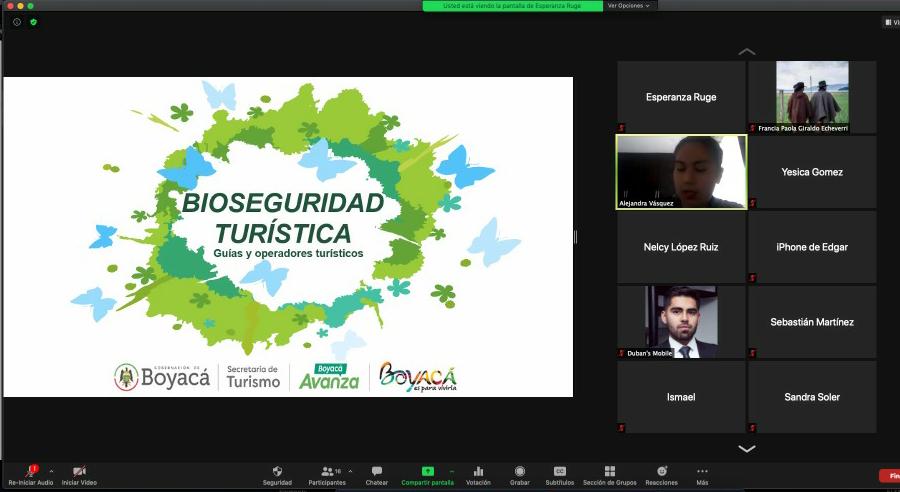Click the Subtítulos CC icon
The image size is (900, 492).
pos(560,471)
